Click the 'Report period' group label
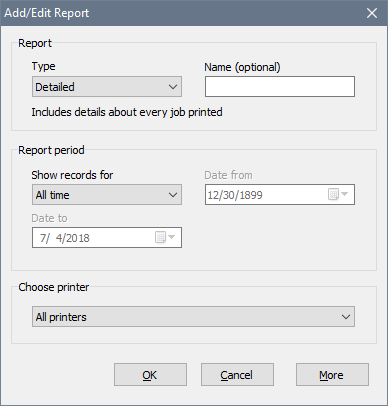This screenshot has width=388, height=406. click(x=51, y=150)
